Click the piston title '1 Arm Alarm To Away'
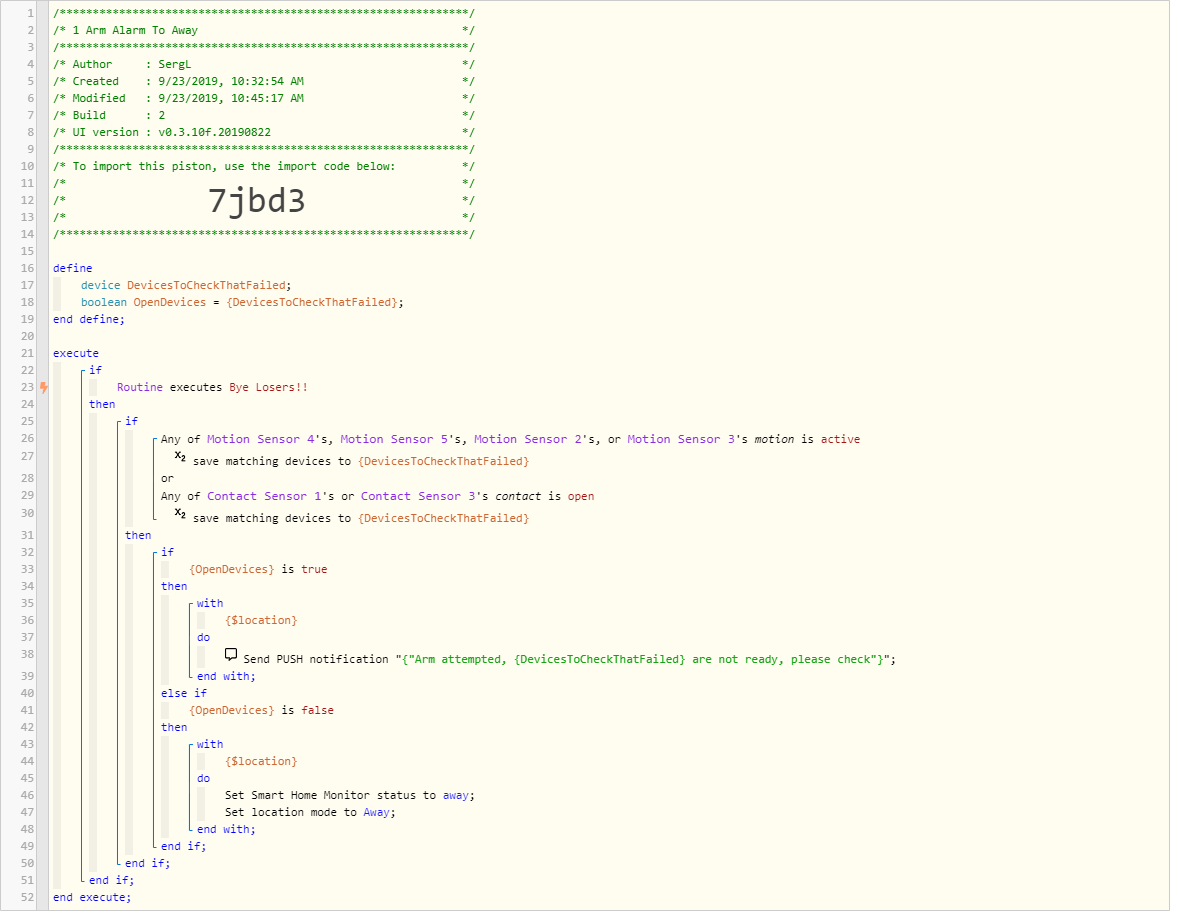 [135, 31]
